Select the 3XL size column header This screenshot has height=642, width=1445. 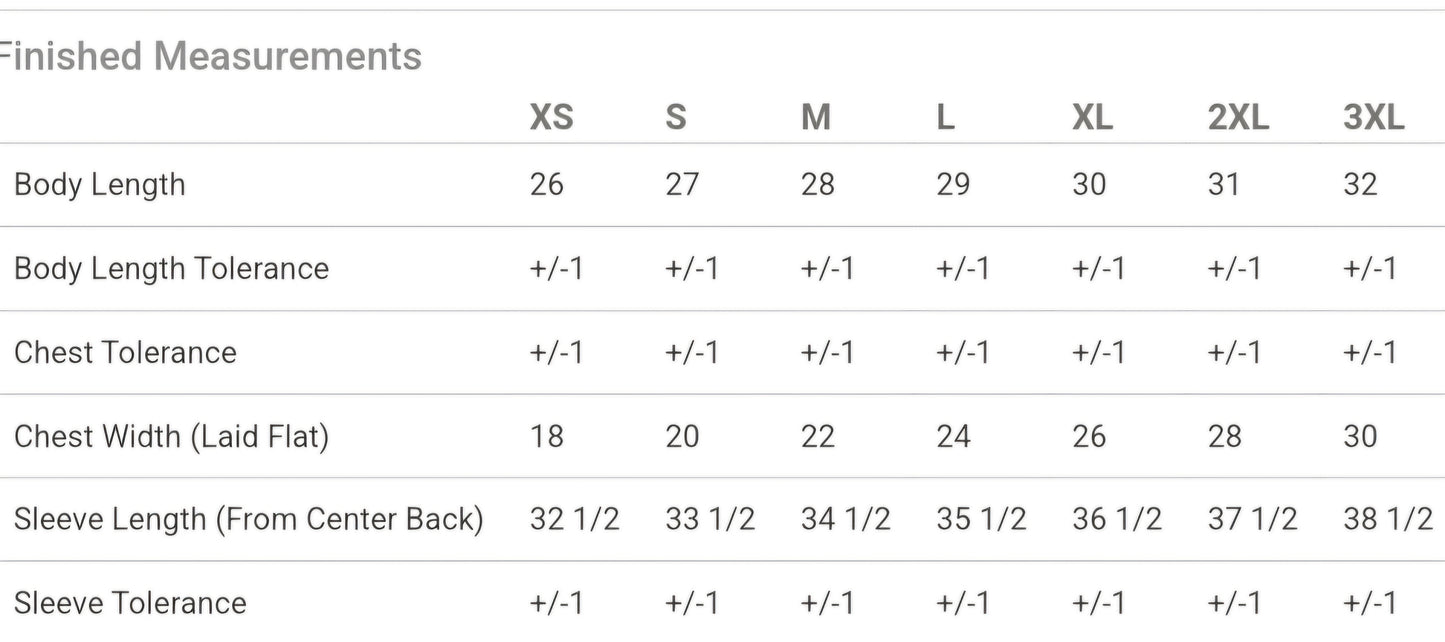[1374, 118]
